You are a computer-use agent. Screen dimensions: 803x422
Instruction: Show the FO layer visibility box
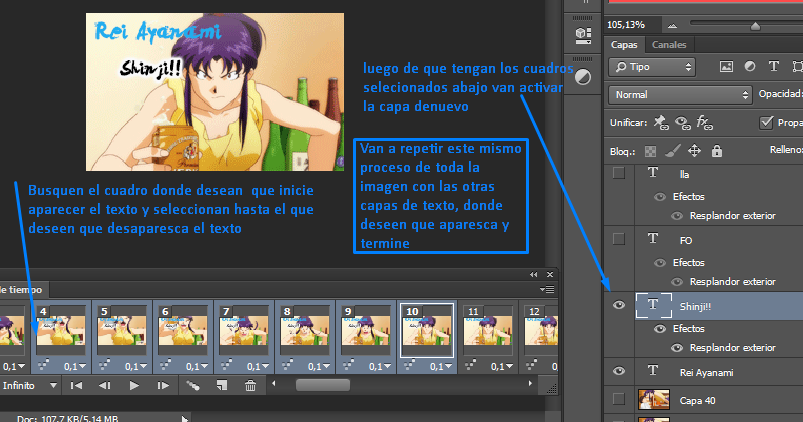619,239
